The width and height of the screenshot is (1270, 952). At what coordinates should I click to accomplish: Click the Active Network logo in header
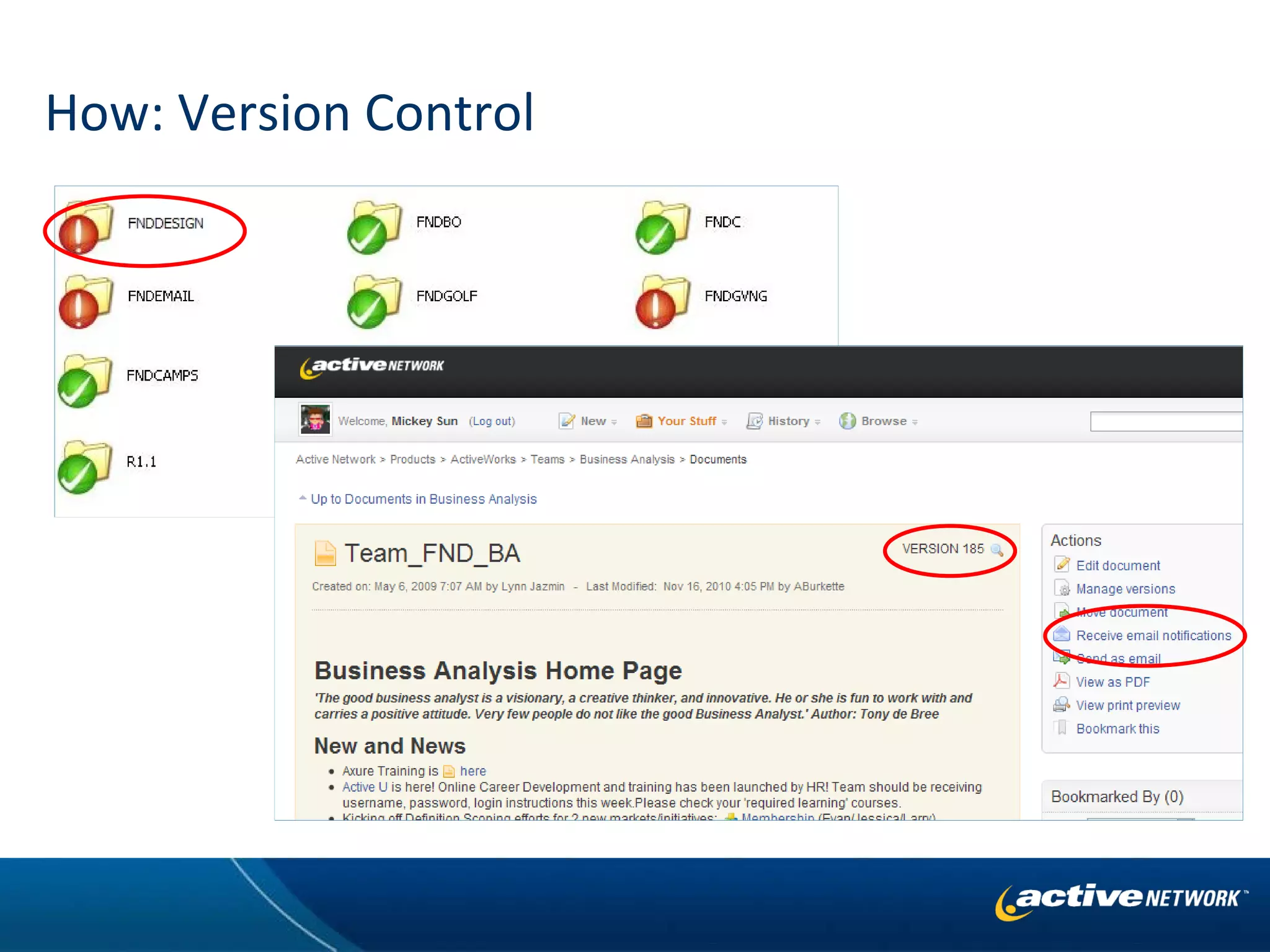371,367
